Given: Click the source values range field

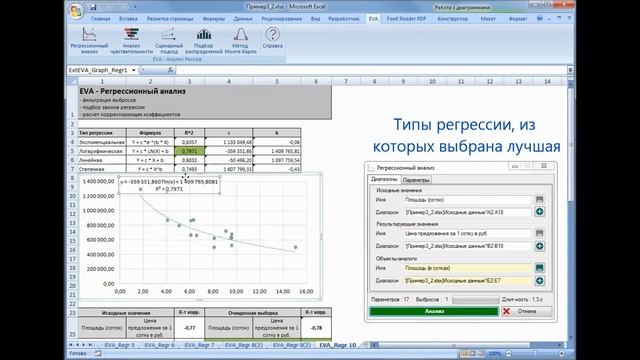Looking at the screenshot, I should pos(468,212).
